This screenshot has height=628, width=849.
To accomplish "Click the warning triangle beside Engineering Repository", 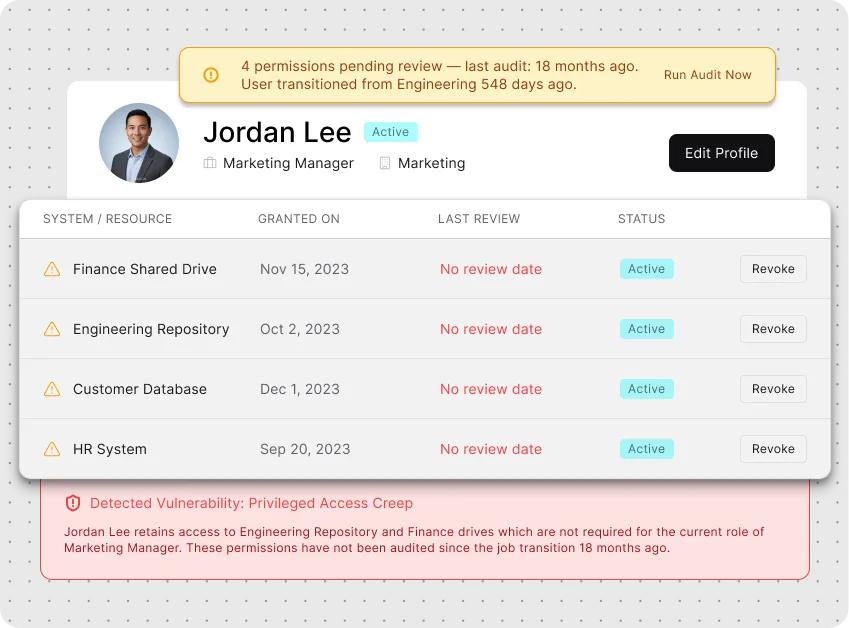I will click(x=52, y=329).
